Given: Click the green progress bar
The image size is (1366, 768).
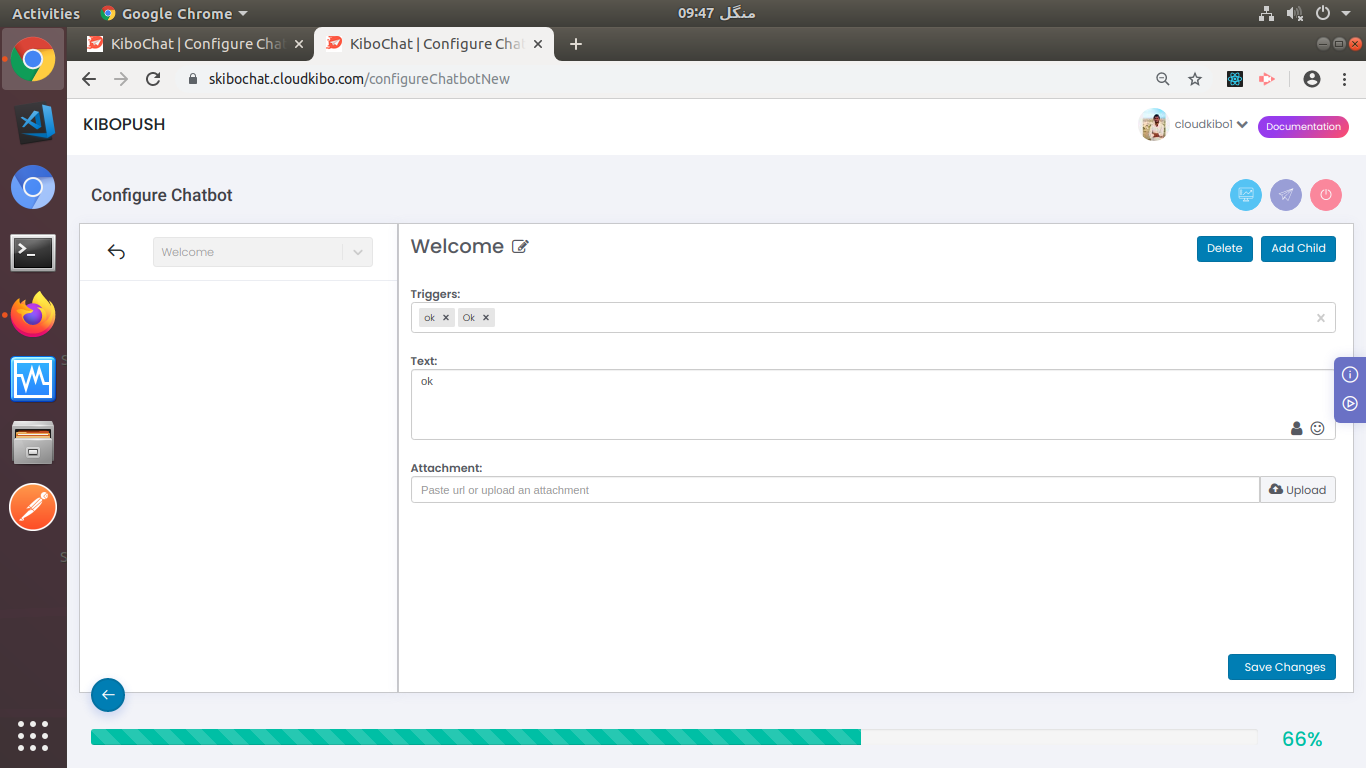Looking at the screenshot, I should pyautogui.click(x=476, y=737).
